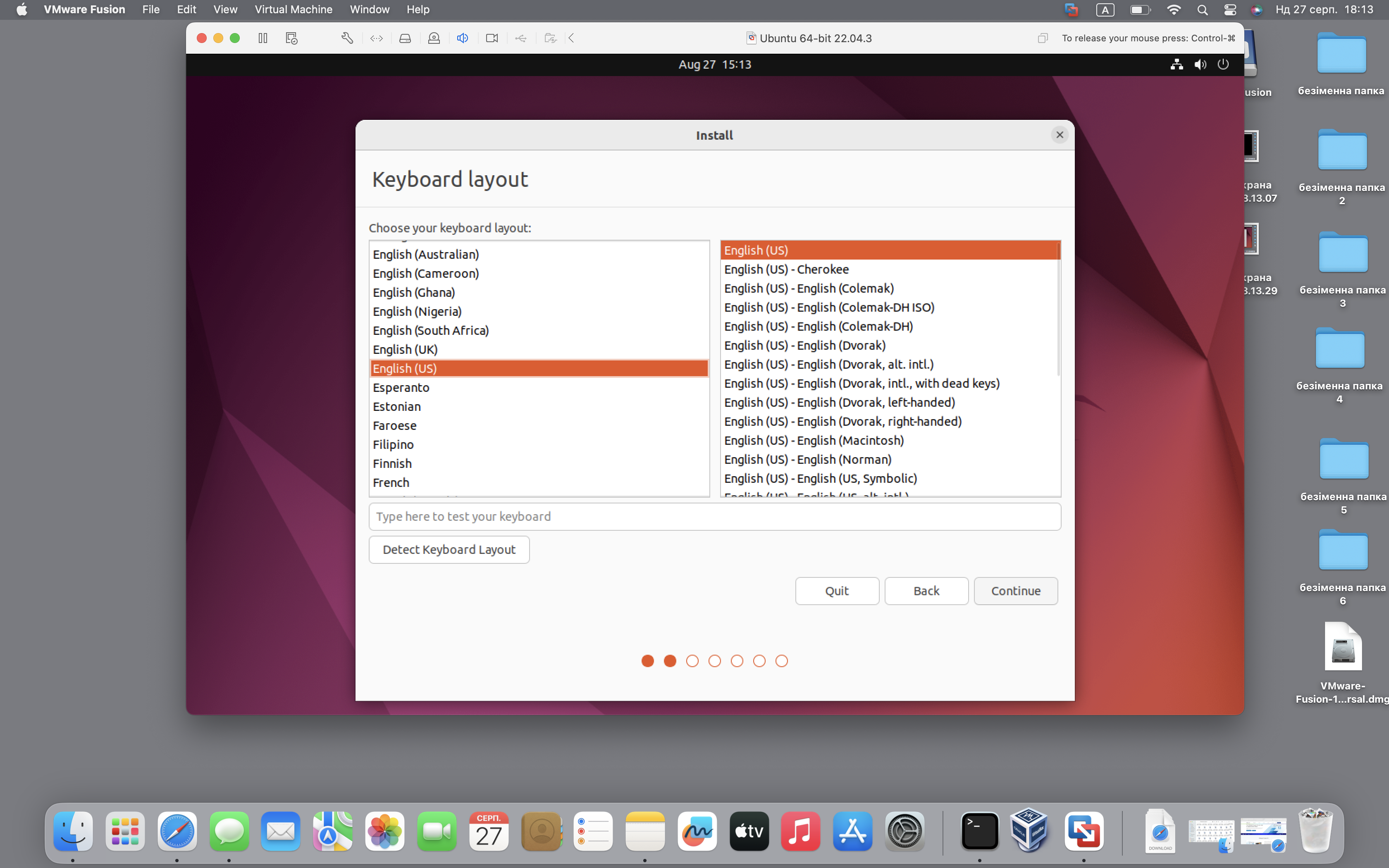Open the View menu
1389x868 pixels.
[x=226, y=9]
